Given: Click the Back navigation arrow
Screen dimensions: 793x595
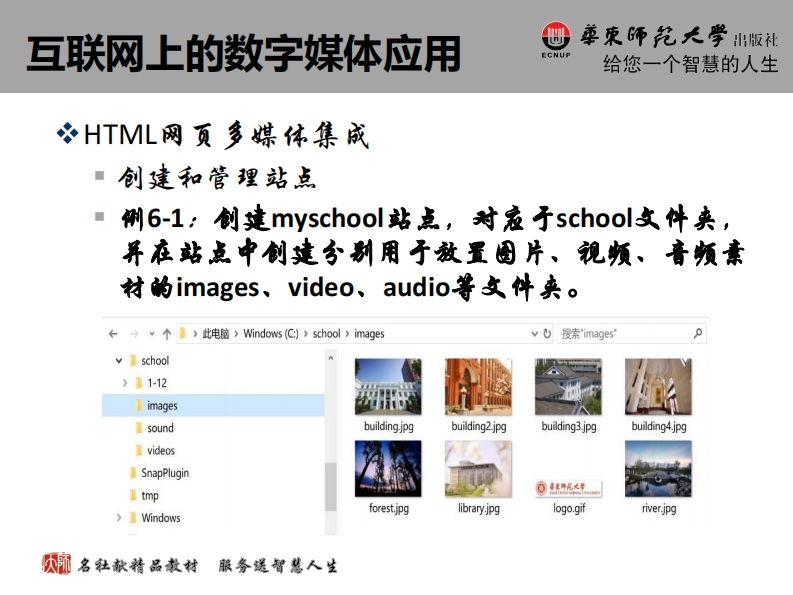Looking at the screenshot, I should (x=112, y=334).
